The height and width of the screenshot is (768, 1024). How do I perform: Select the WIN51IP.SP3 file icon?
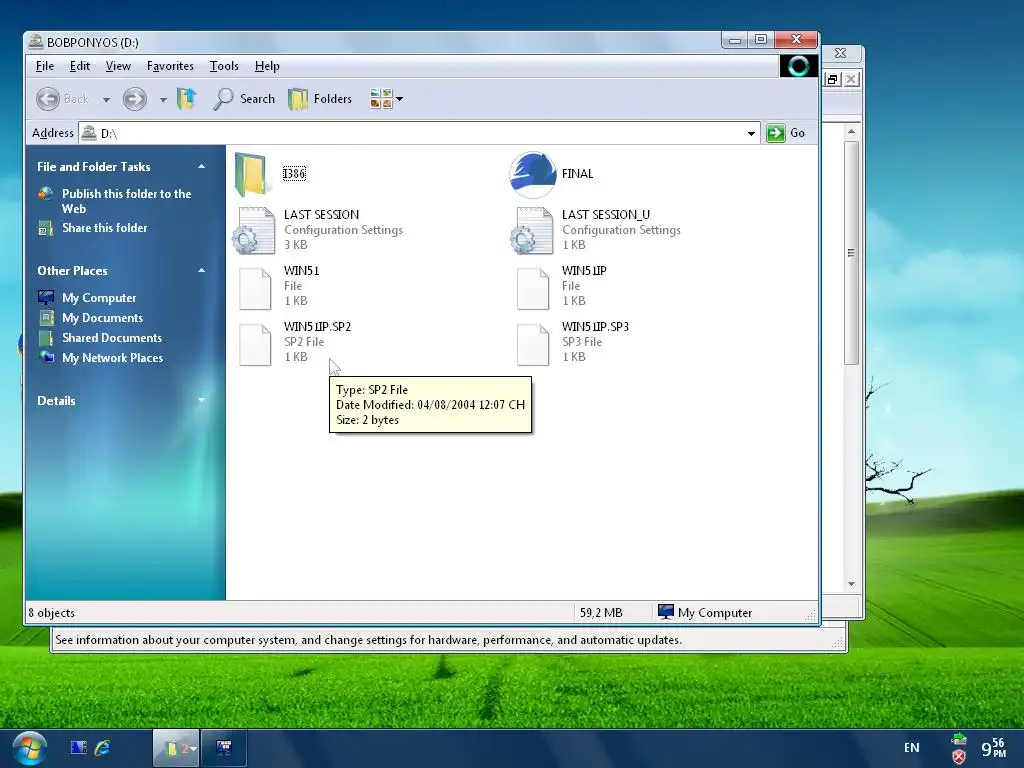[533, 344]
